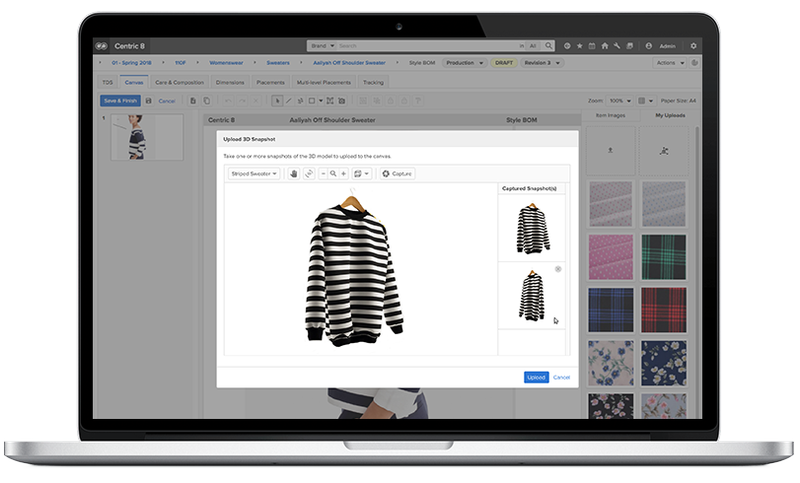Click the blue Upload button

[x=536, y=377]
